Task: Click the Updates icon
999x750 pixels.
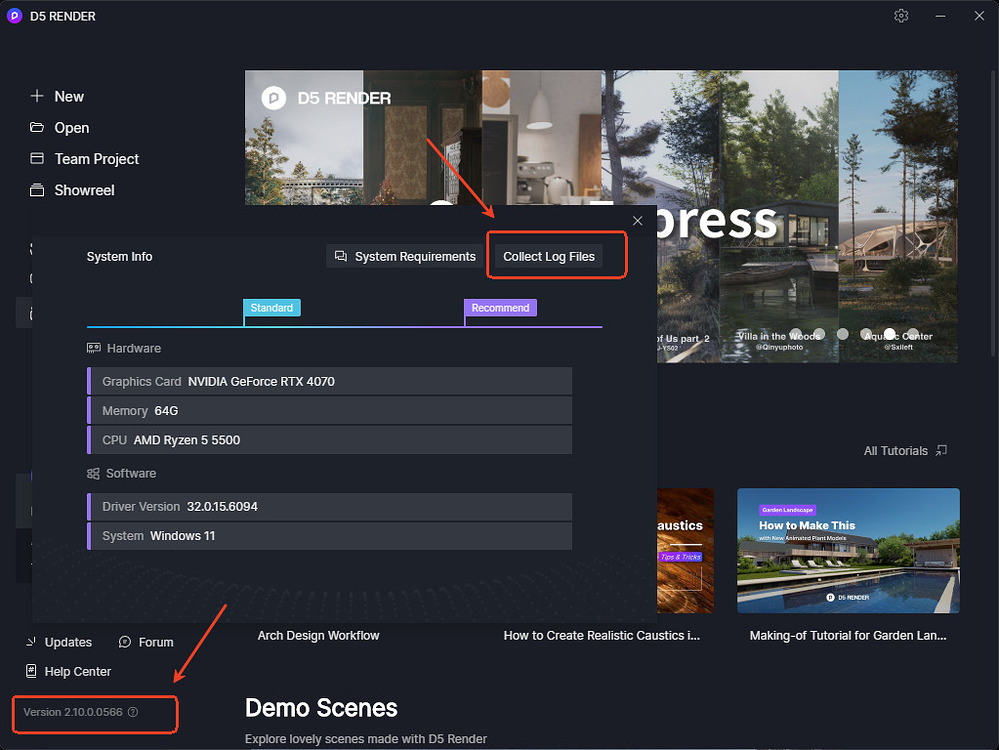Action: click(31, 642)
